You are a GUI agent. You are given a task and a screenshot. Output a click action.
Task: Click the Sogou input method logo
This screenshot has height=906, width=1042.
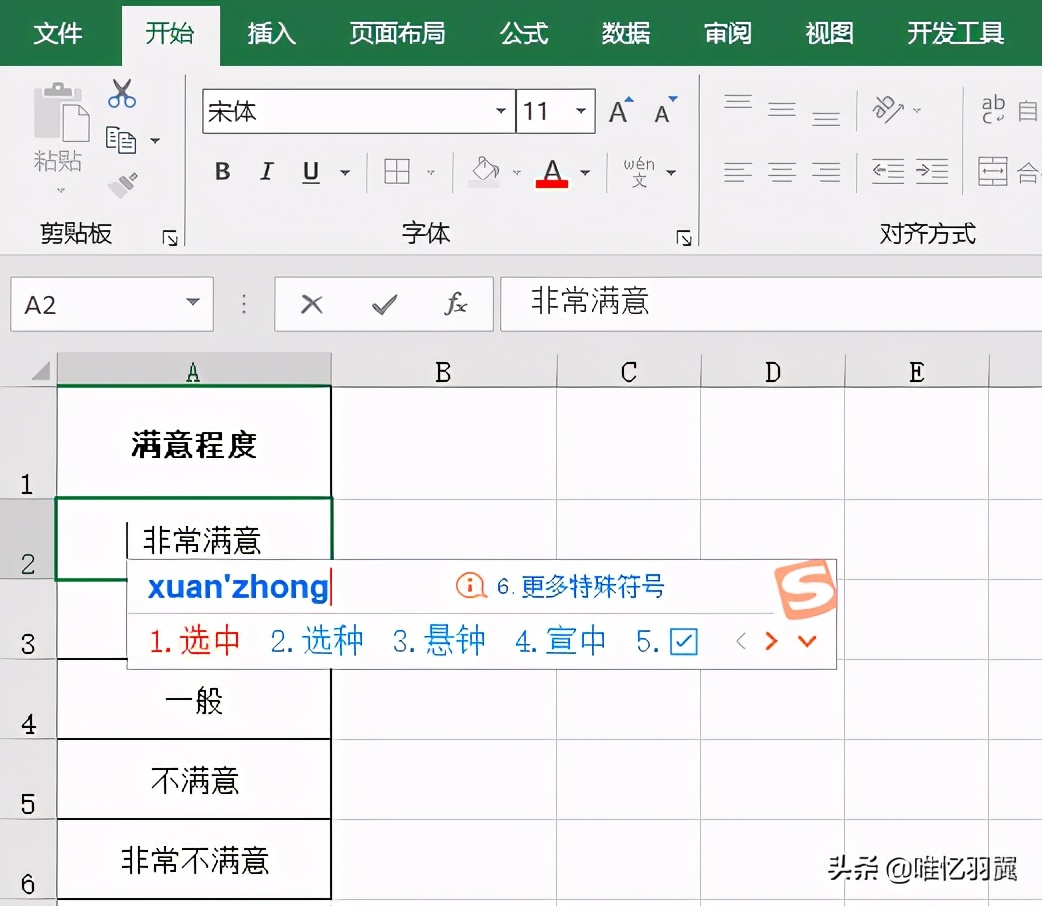tap(805, 588)
